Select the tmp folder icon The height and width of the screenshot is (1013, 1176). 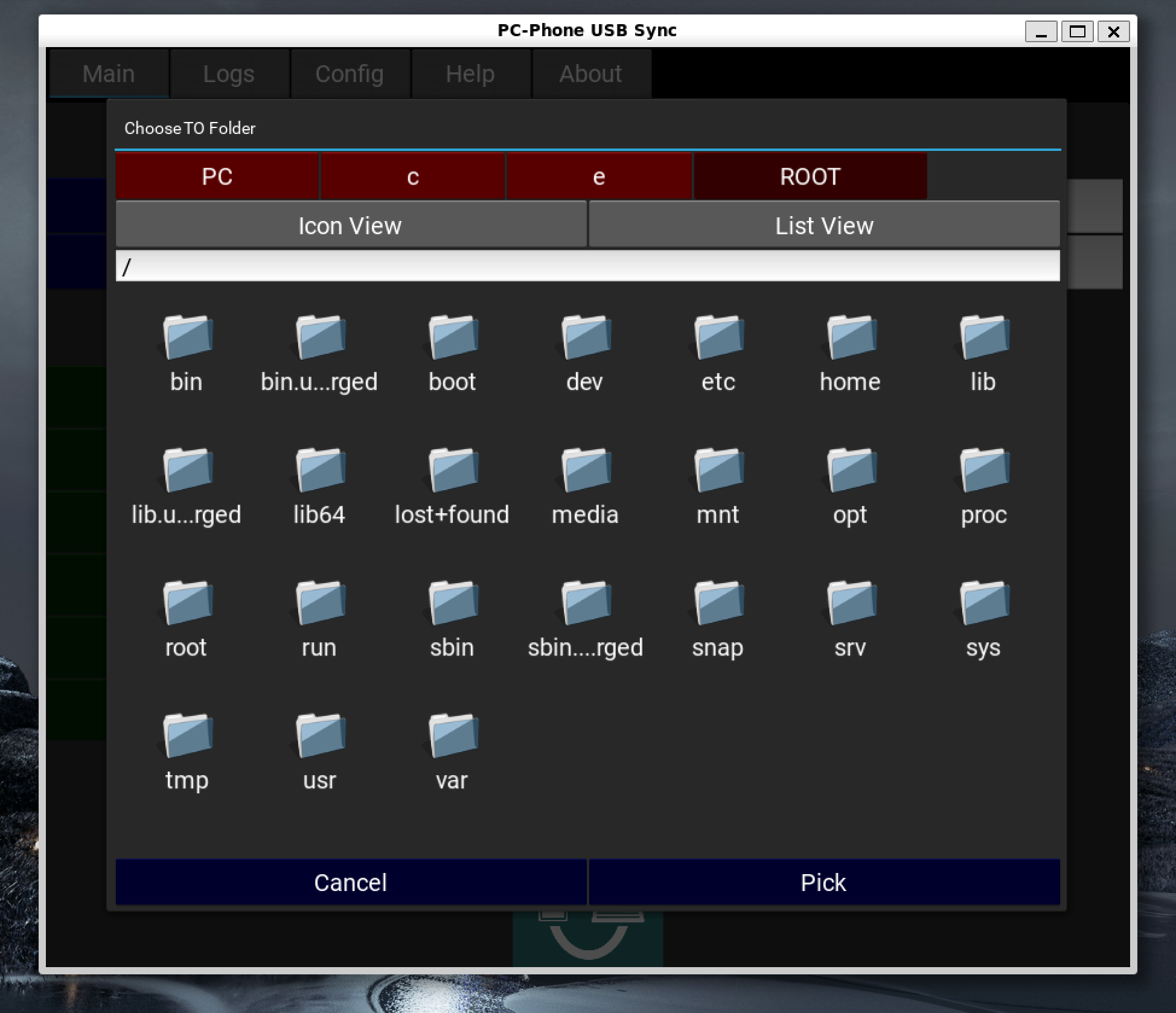point(187,736)
